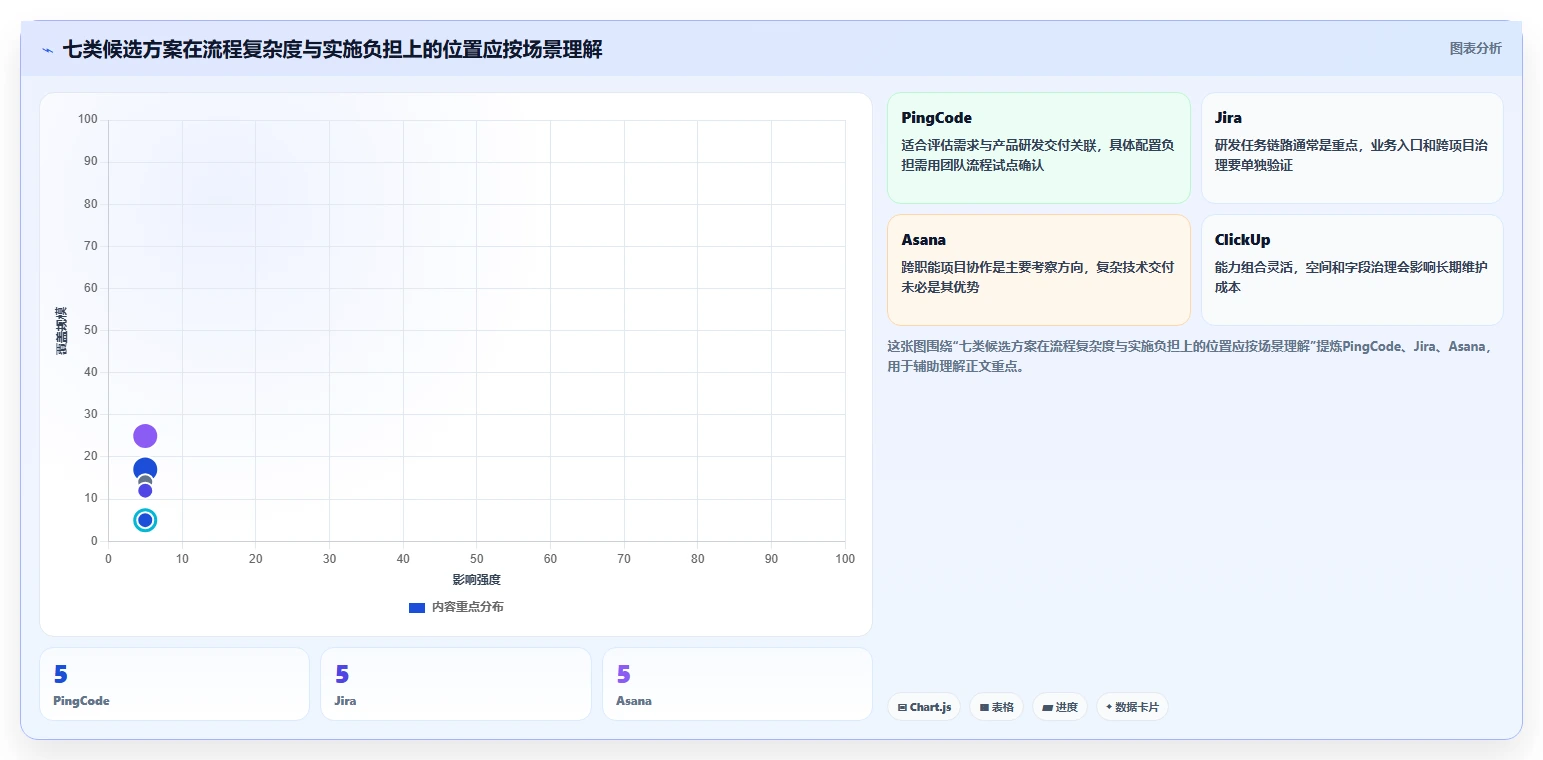Click the small gray bubble near 14

click(145, 480)
